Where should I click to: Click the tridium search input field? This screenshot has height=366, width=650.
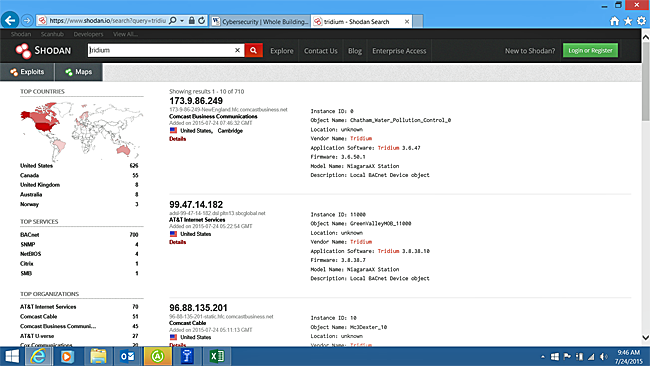click(161, 50)
